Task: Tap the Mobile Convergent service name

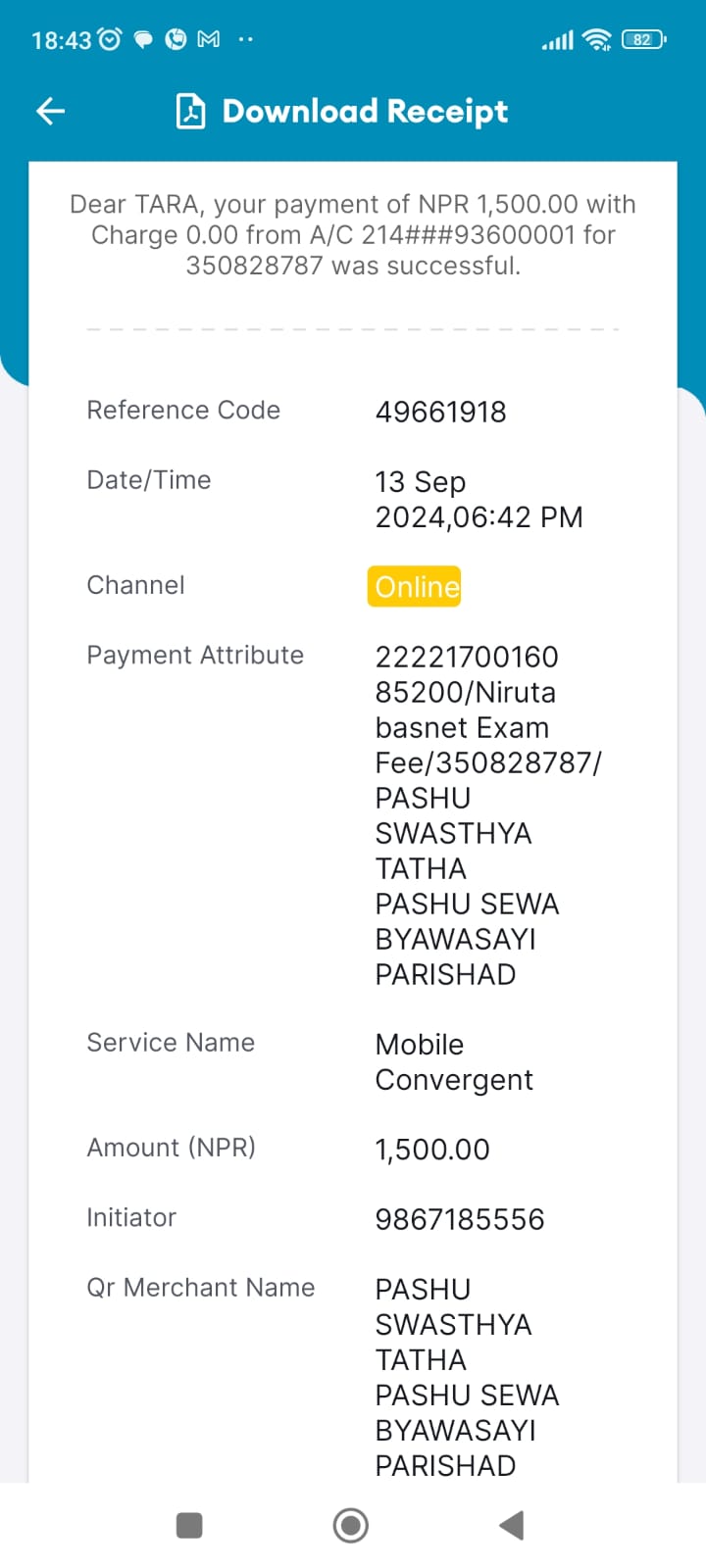Action: tap(454, 1062)
